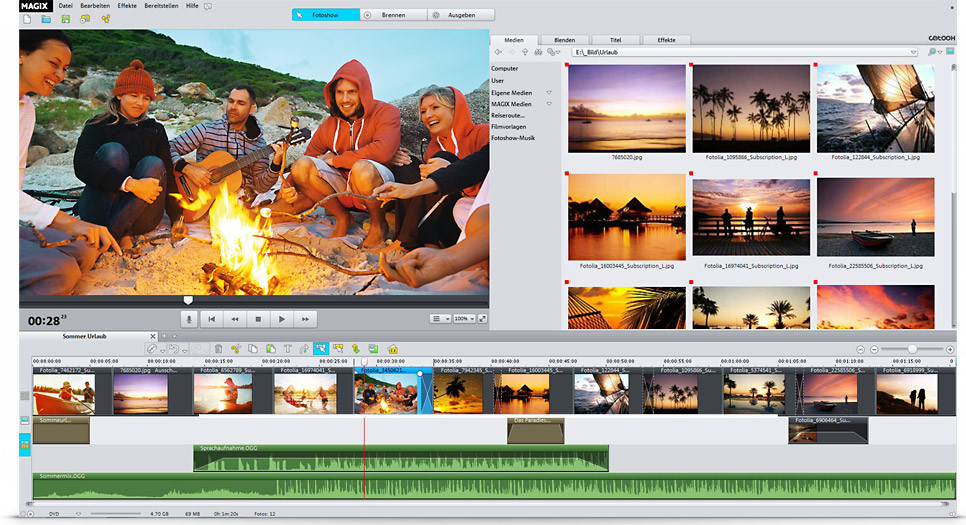Click the up-folder arrow in media browser
The width and height of the screenshot is (966, 525).
[524, 51]
